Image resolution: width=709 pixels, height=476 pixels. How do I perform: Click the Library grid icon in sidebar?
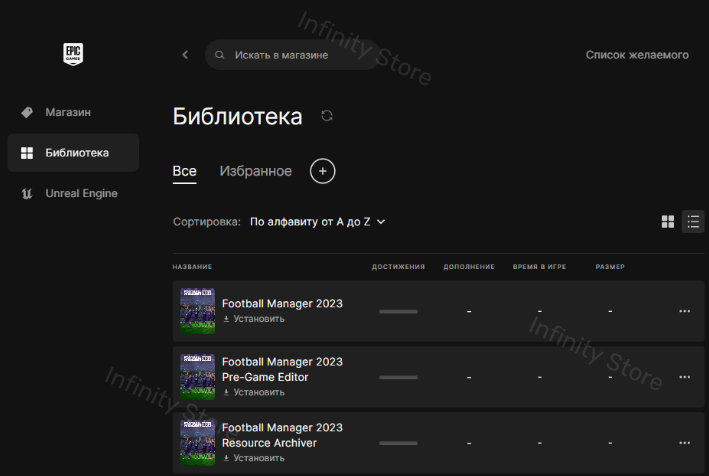pos(27,153)
